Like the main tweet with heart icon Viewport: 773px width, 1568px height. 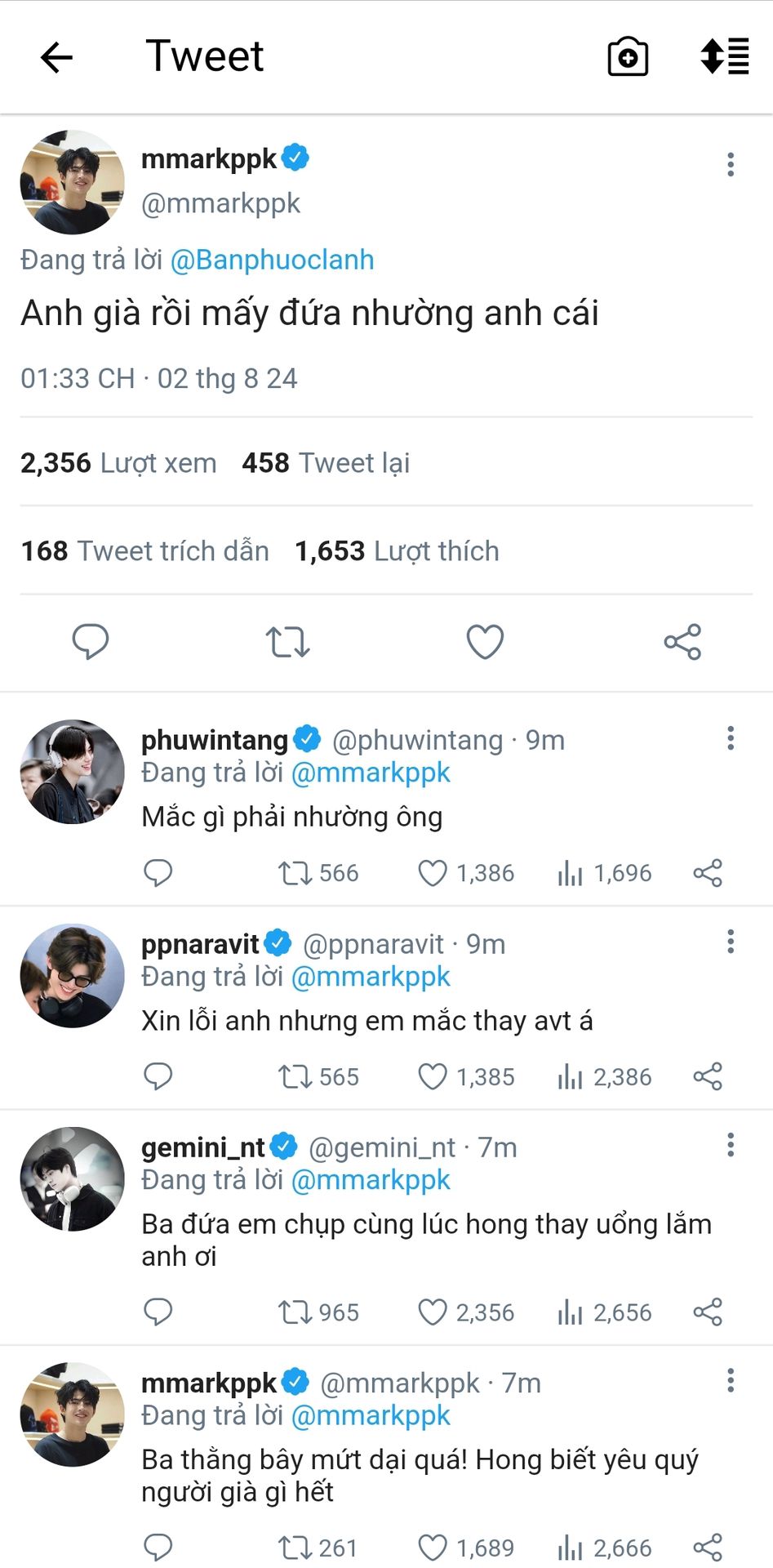tap(485, 642)
